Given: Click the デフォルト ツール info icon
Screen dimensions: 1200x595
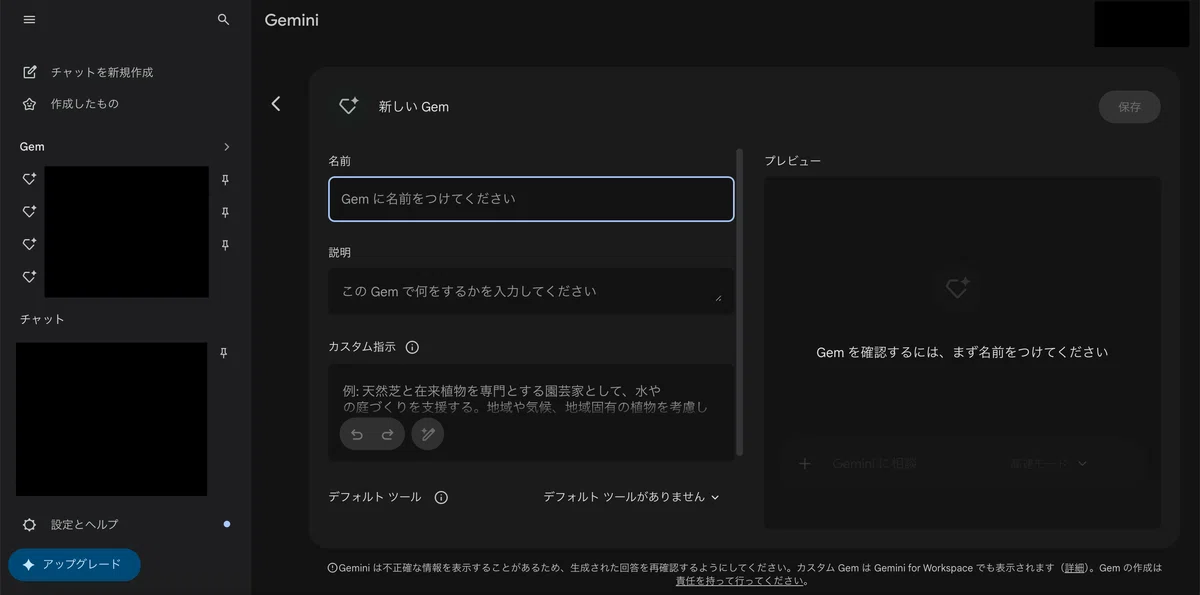Looking at the screenshot, I should (441, 497).
